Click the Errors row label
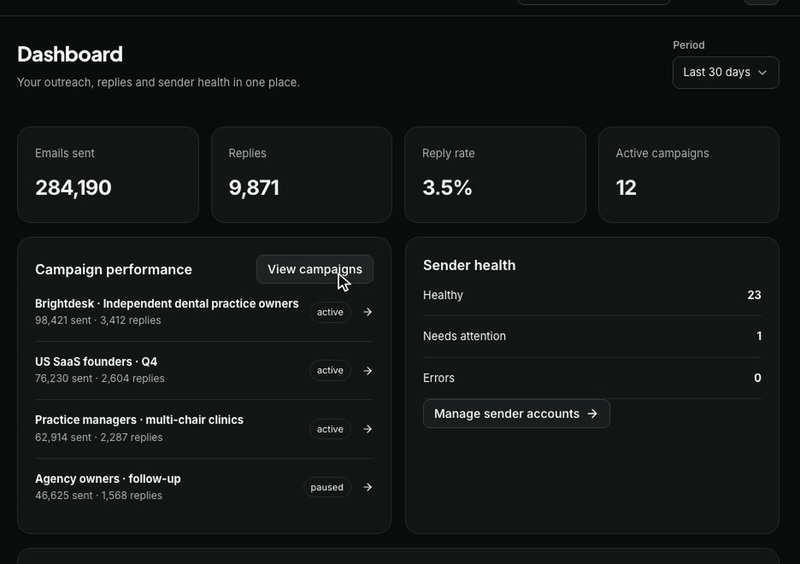Screen dimensions: 800x564 (439, 378)
